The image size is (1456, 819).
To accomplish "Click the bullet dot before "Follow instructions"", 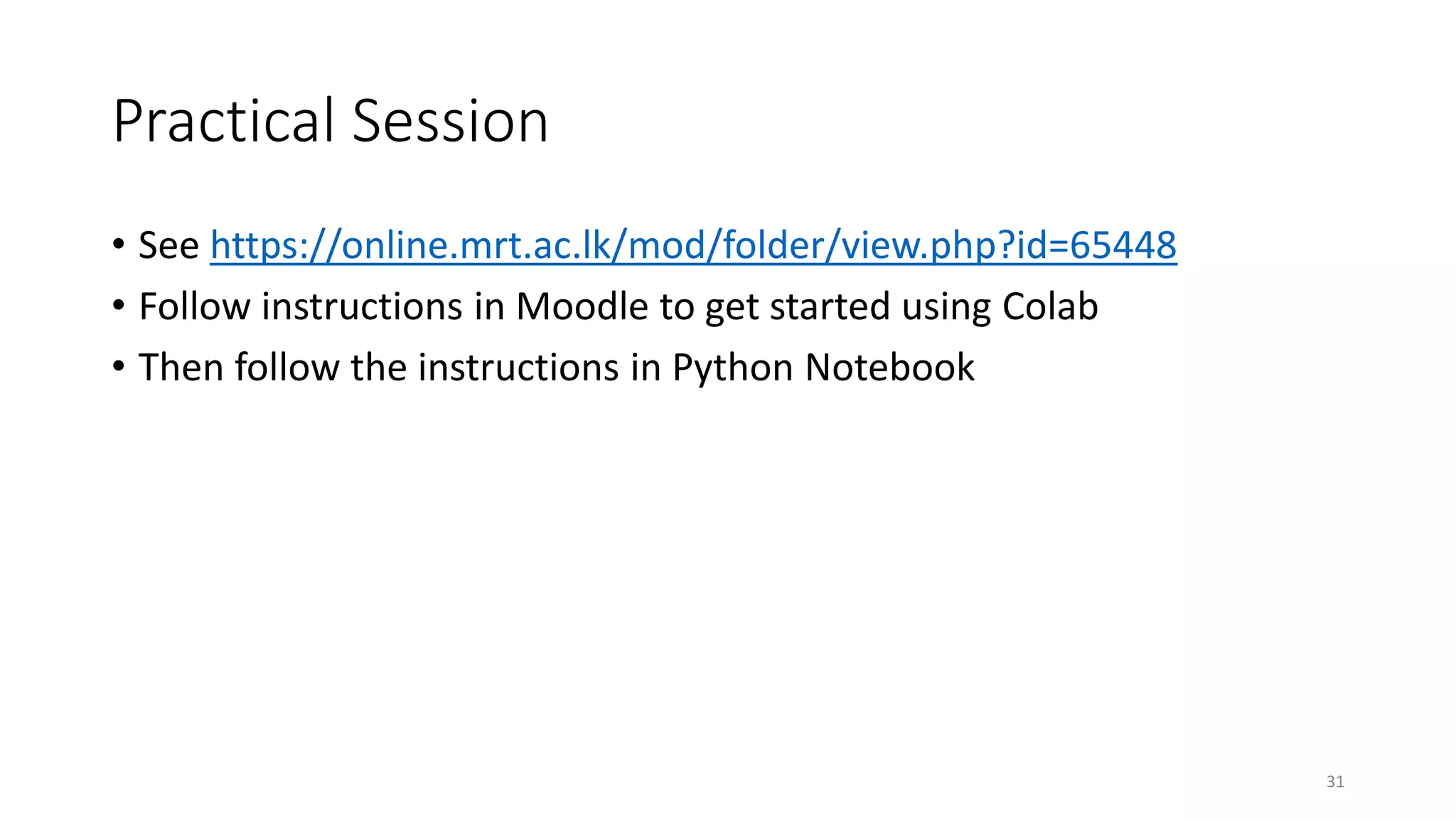I will (118, 306).
